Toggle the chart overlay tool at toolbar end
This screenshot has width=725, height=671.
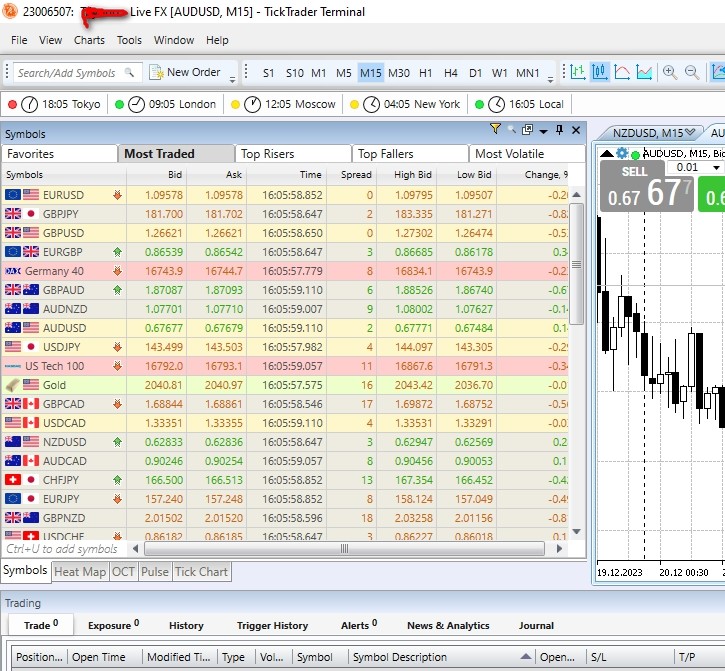[718, 72]
